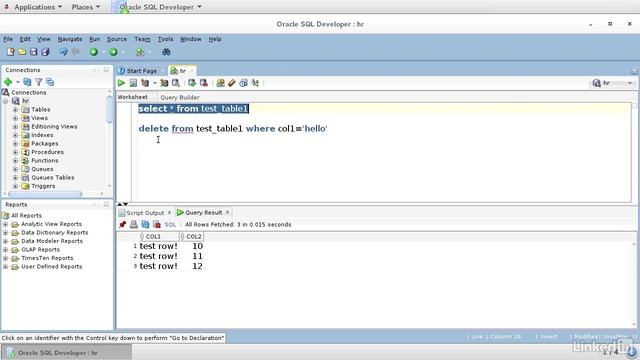Click Connections panel horizontal scrollbar
Viewport: 640px width, 360px height.
[x=45, y=193]
